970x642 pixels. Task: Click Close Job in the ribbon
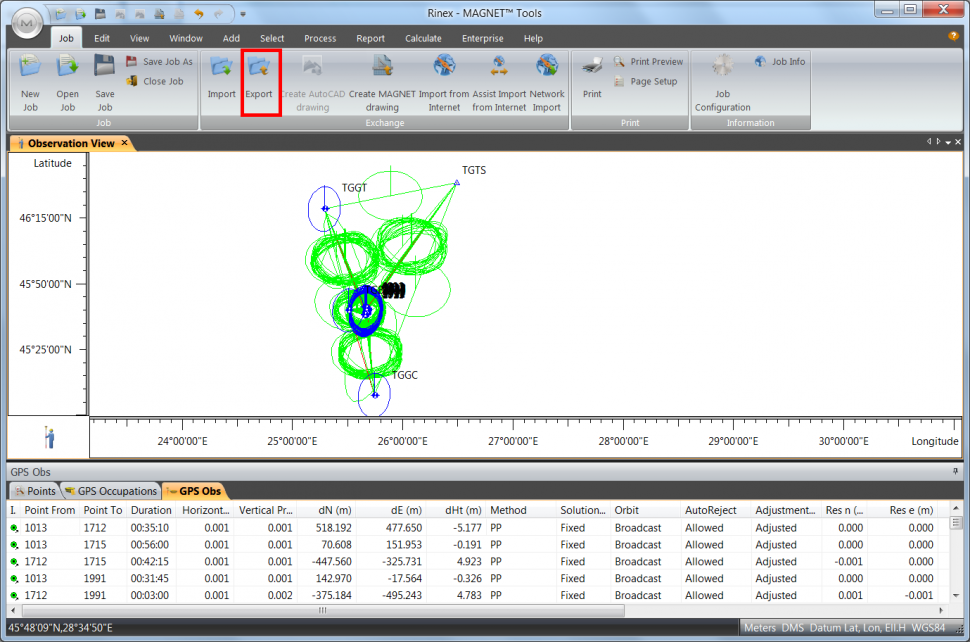click(155, 81)
